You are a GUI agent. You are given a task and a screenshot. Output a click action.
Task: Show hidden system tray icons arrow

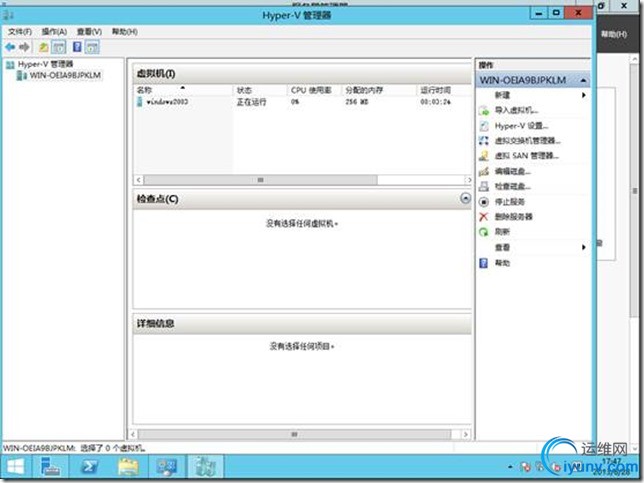(x=511, y=467)
